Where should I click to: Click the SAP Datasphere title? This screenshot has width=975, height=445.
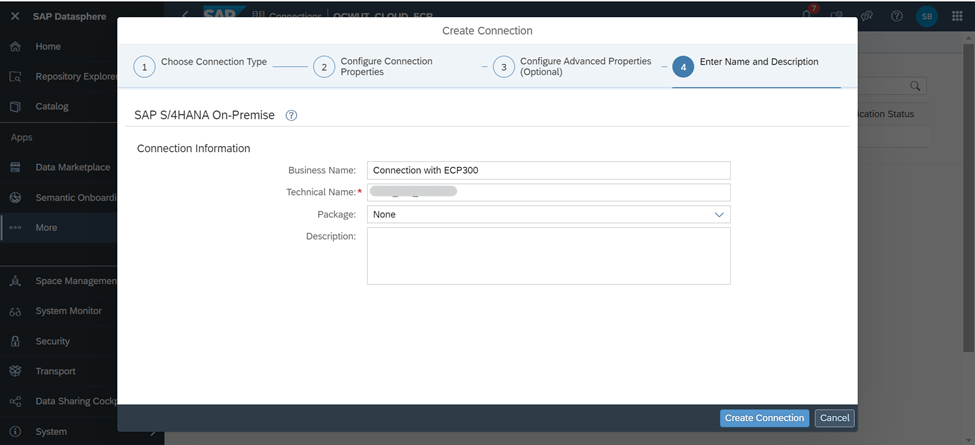click(69, 17)
